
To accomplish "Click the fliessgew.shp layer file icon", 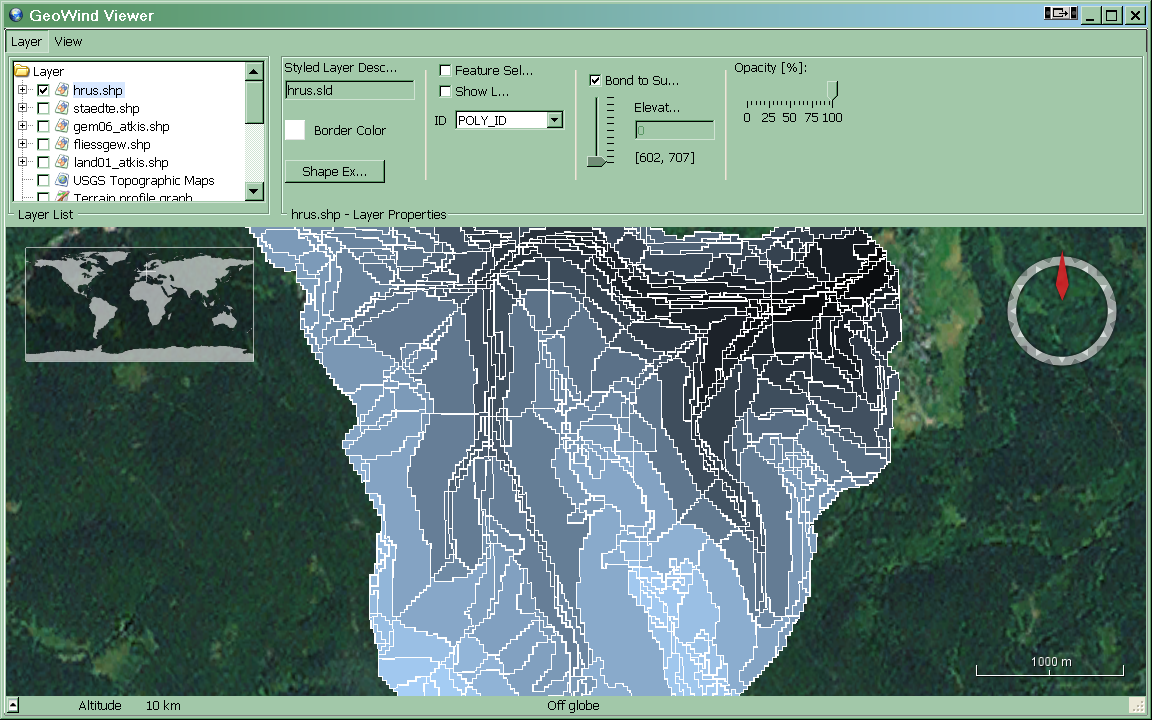I will [62, 144].
